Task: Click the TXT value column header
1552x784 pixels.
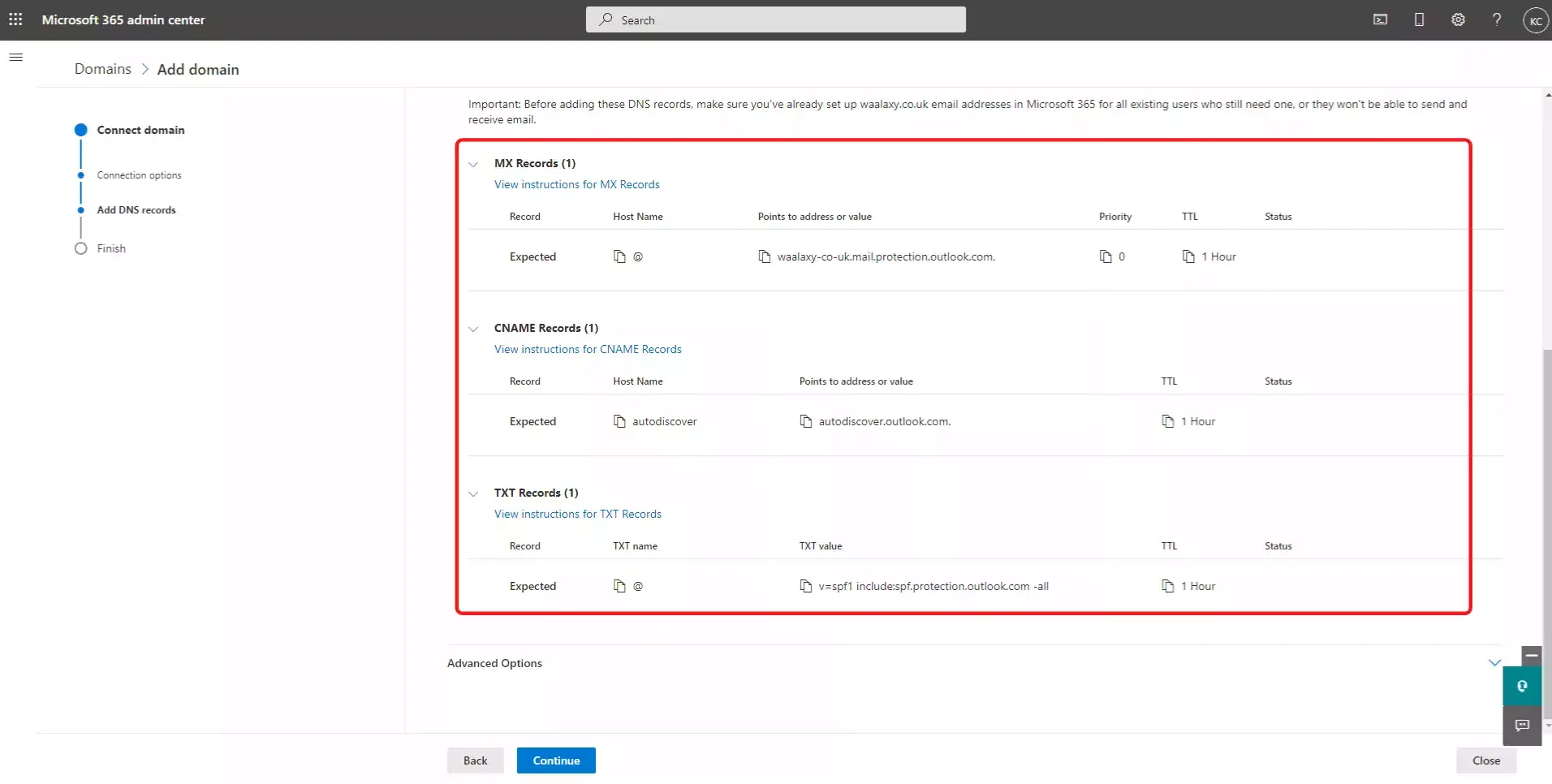Action: coord(820,546)
